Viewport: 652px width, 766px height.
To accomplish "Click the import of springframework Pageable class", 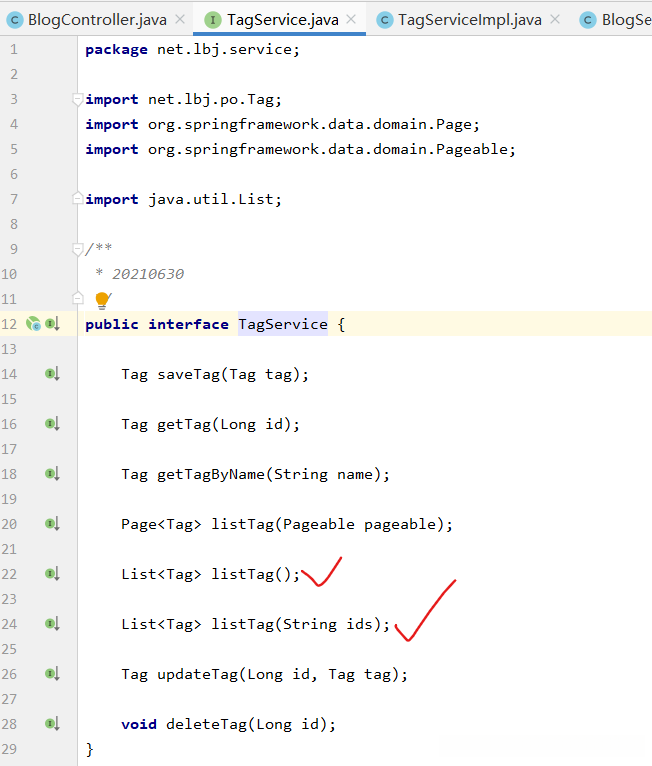I will tap(300, 149).
